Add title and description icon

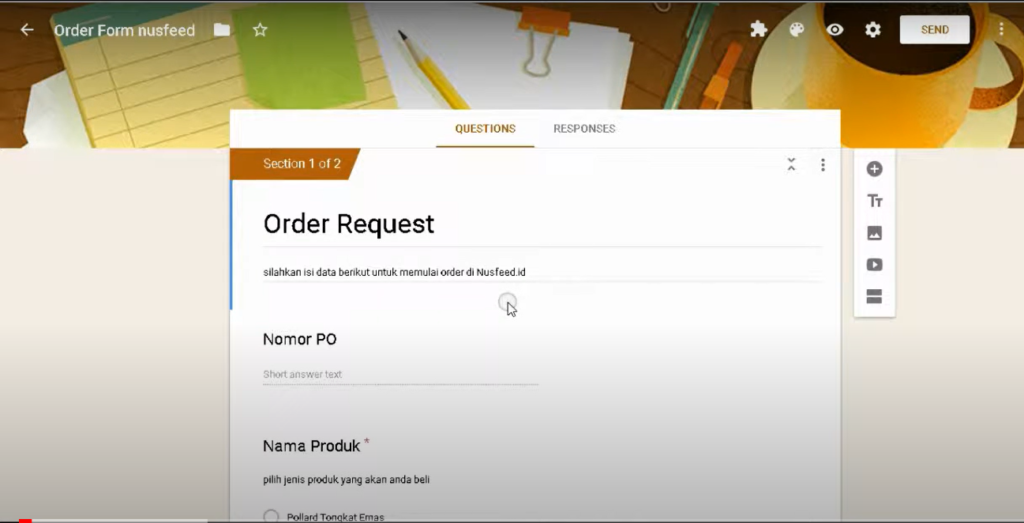[x=874, y=201]
